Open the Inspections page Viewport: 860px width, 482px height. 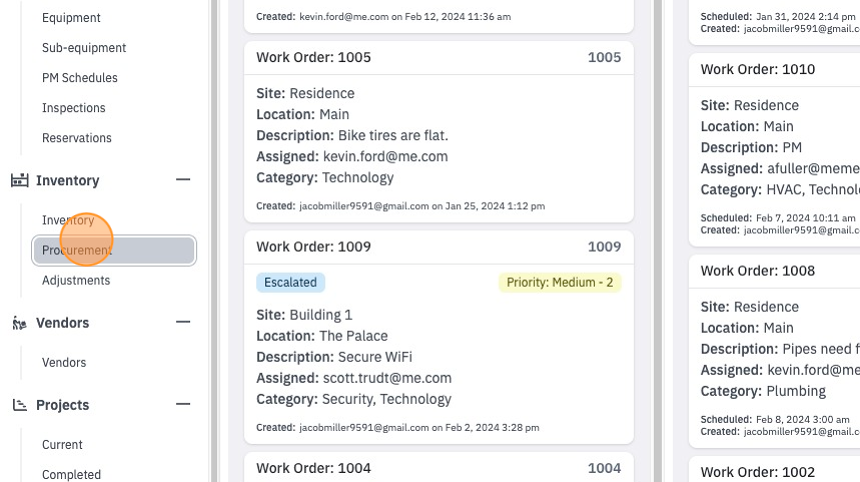pos(74,108)
